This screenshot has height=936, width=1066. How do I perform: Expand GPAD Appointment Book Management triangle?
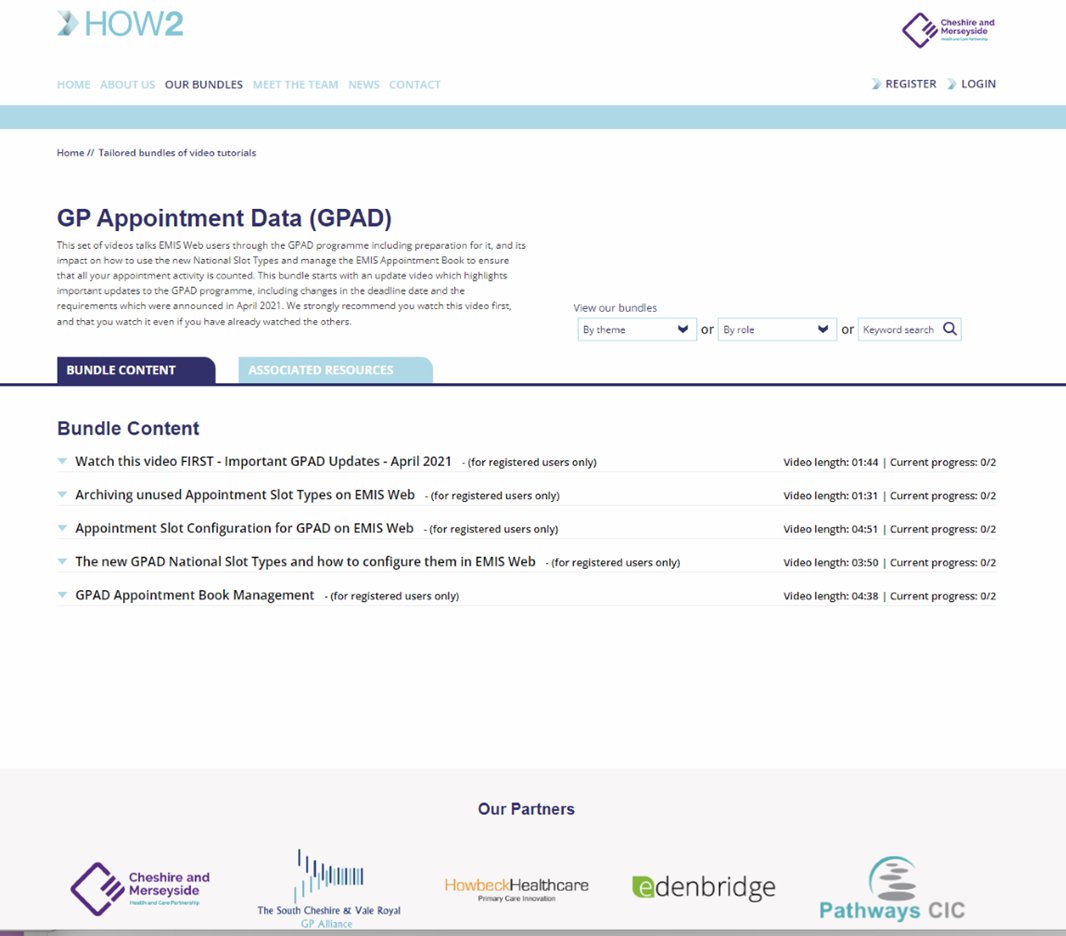[x=62, y=595]
